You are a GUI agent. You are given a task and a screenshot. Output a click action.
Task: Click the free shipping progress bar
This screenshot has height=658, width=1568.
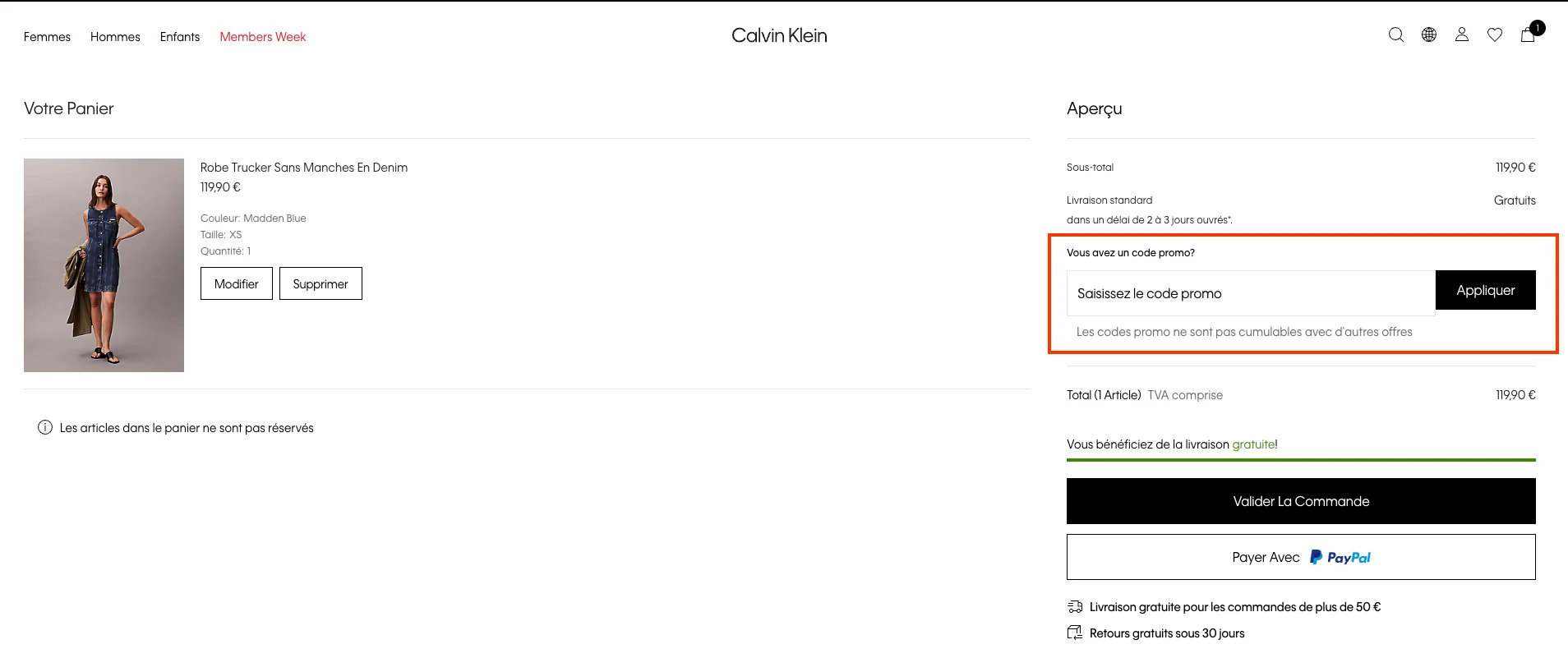pyautogui.click(x=1301, y=460)
